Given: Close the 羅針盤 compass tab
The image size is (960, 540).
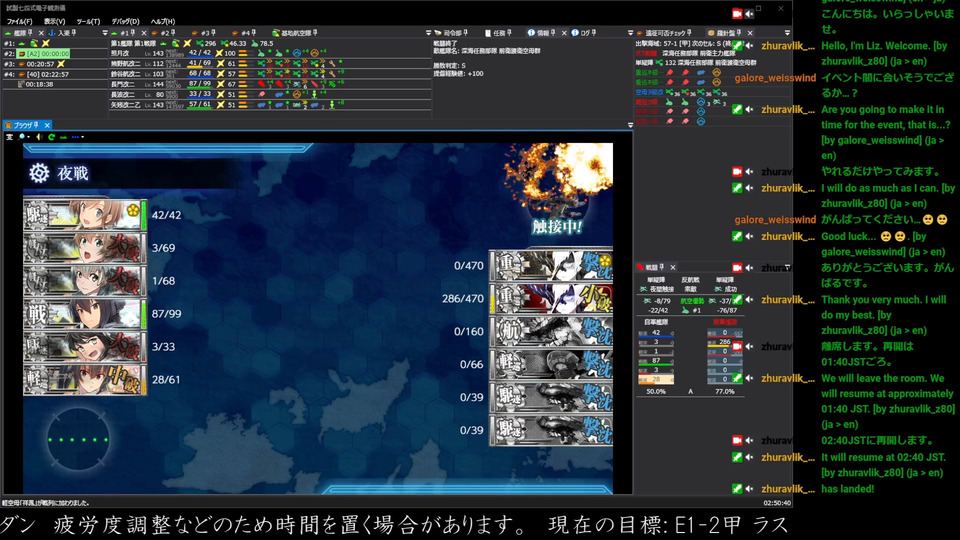Looking at the screenshot, I should pyautogui.click(x=750, y=33).
